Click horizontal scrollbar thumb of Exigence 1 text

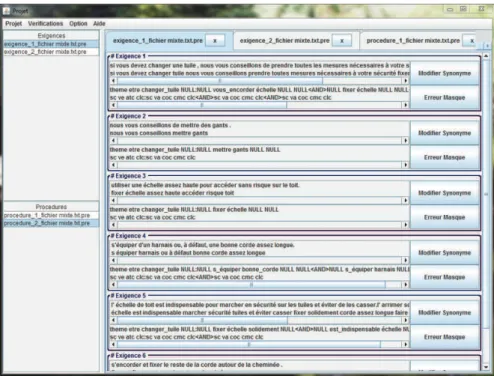[220, 81]
